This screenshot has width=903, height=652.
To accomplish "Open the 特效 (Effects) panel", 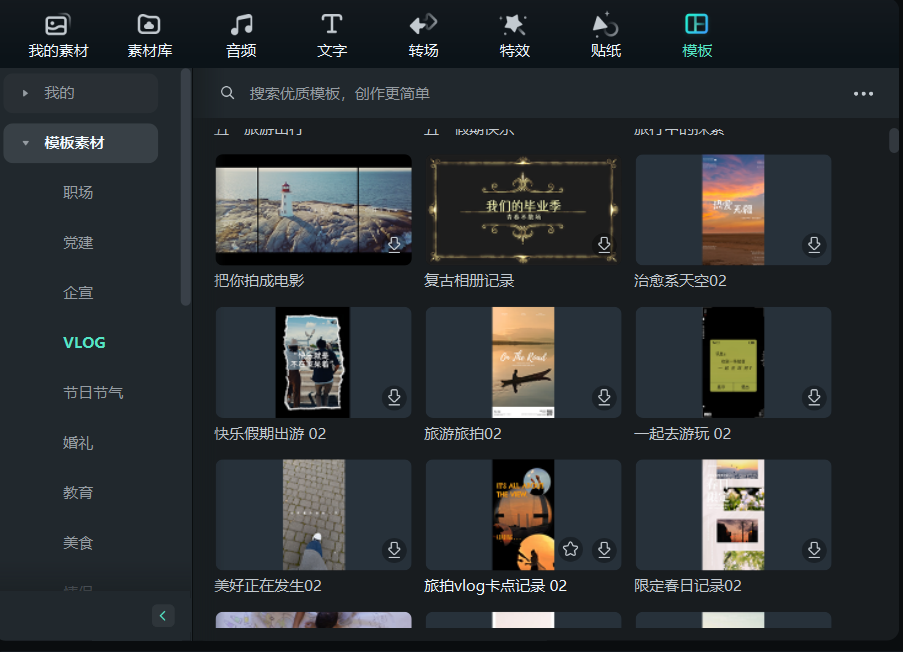I will pos(514,34).
